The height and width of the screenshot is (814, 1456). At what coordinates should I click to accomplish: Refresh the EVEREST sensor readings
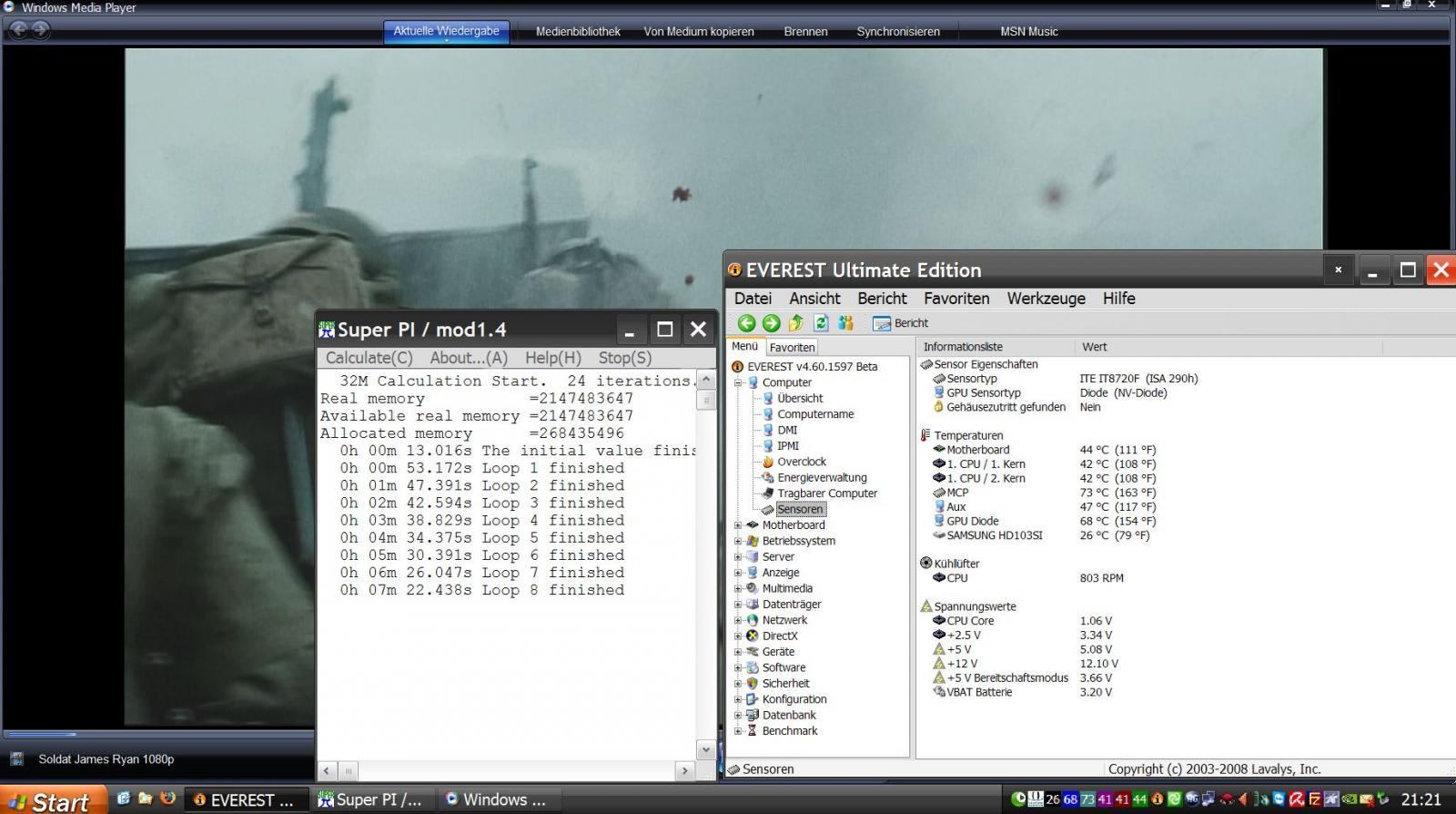point(821,322)
